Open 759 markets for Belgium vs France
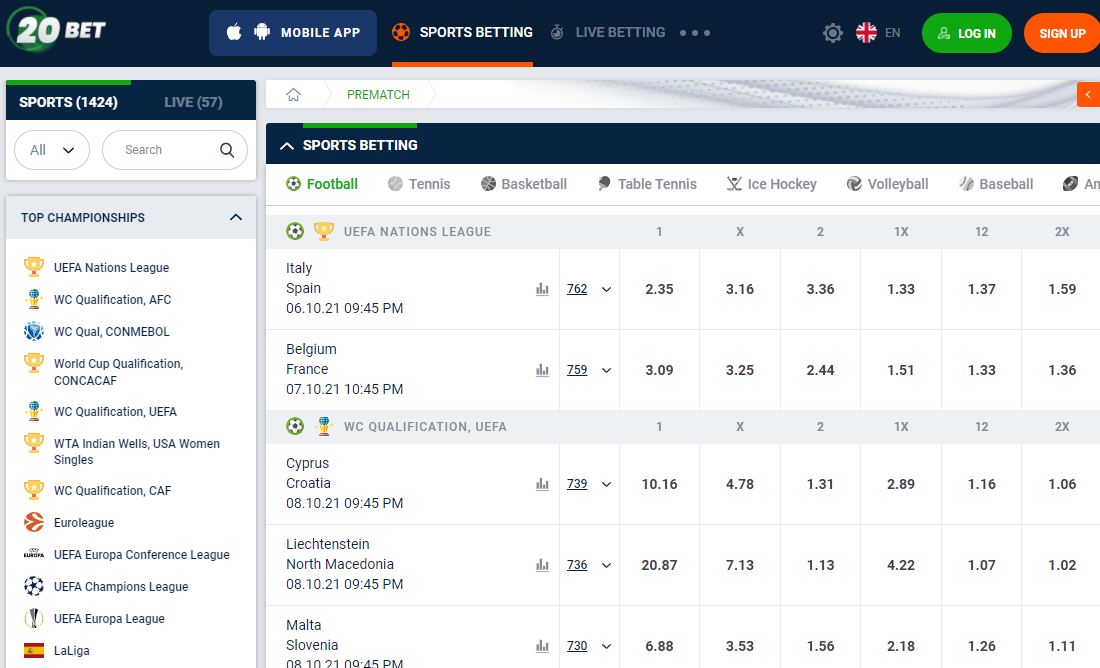Screen dimensions: 1100x668 click(x=577, y=370)
